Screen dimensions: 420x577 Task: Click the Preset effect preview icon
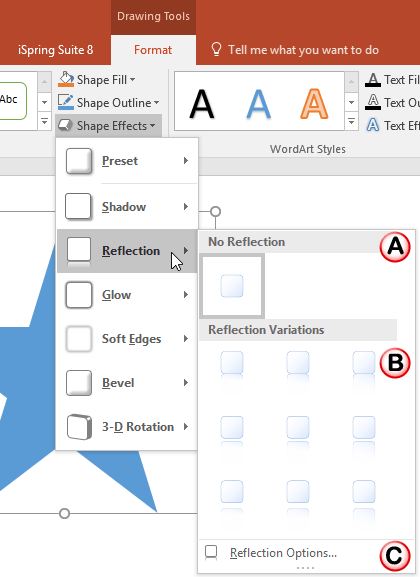coord(79,161)
